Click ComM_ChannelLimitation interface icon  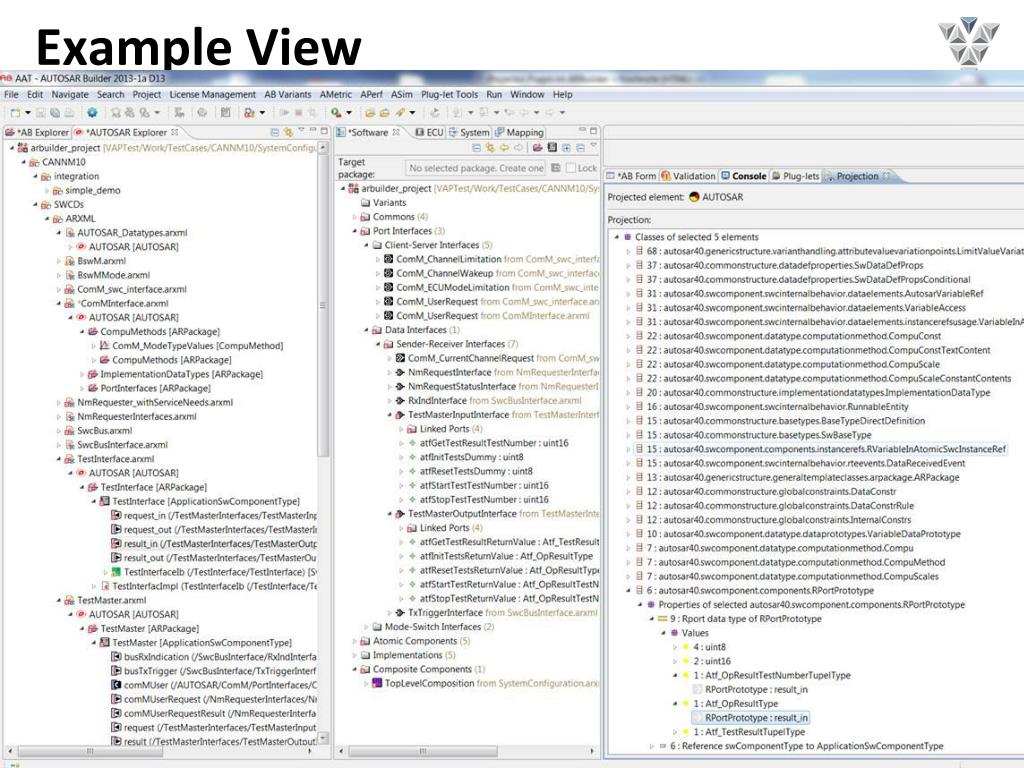[389, 259]
